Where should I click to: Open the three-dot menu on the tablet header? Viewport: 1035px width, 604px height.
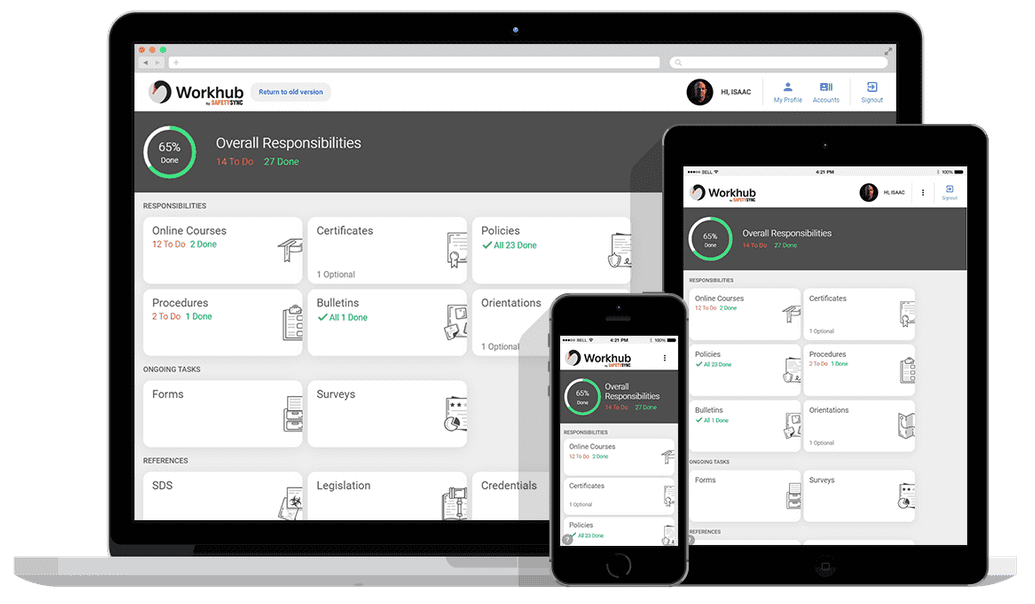[x=922, y=191]
